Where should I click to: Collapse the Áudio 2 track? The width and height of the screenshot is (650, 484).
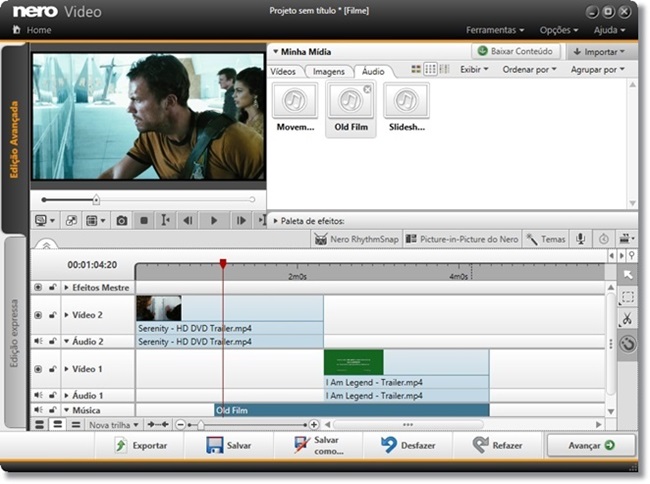pyautogui.click(x=66, y=341)
